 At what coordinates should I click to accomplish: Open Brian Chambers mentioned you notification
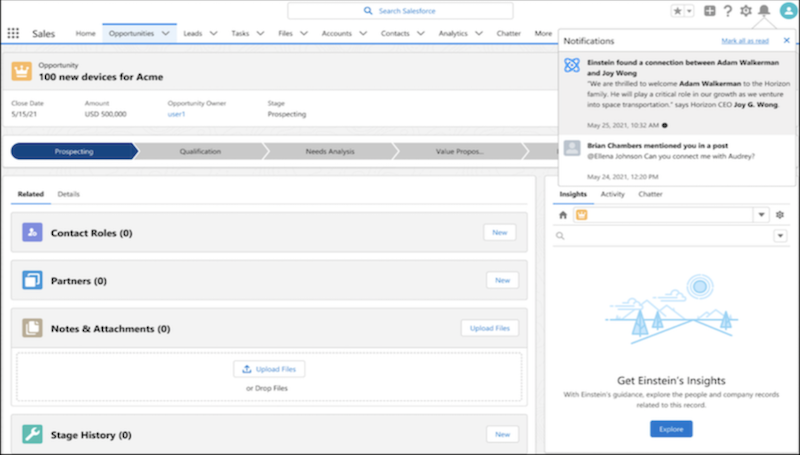677,160
